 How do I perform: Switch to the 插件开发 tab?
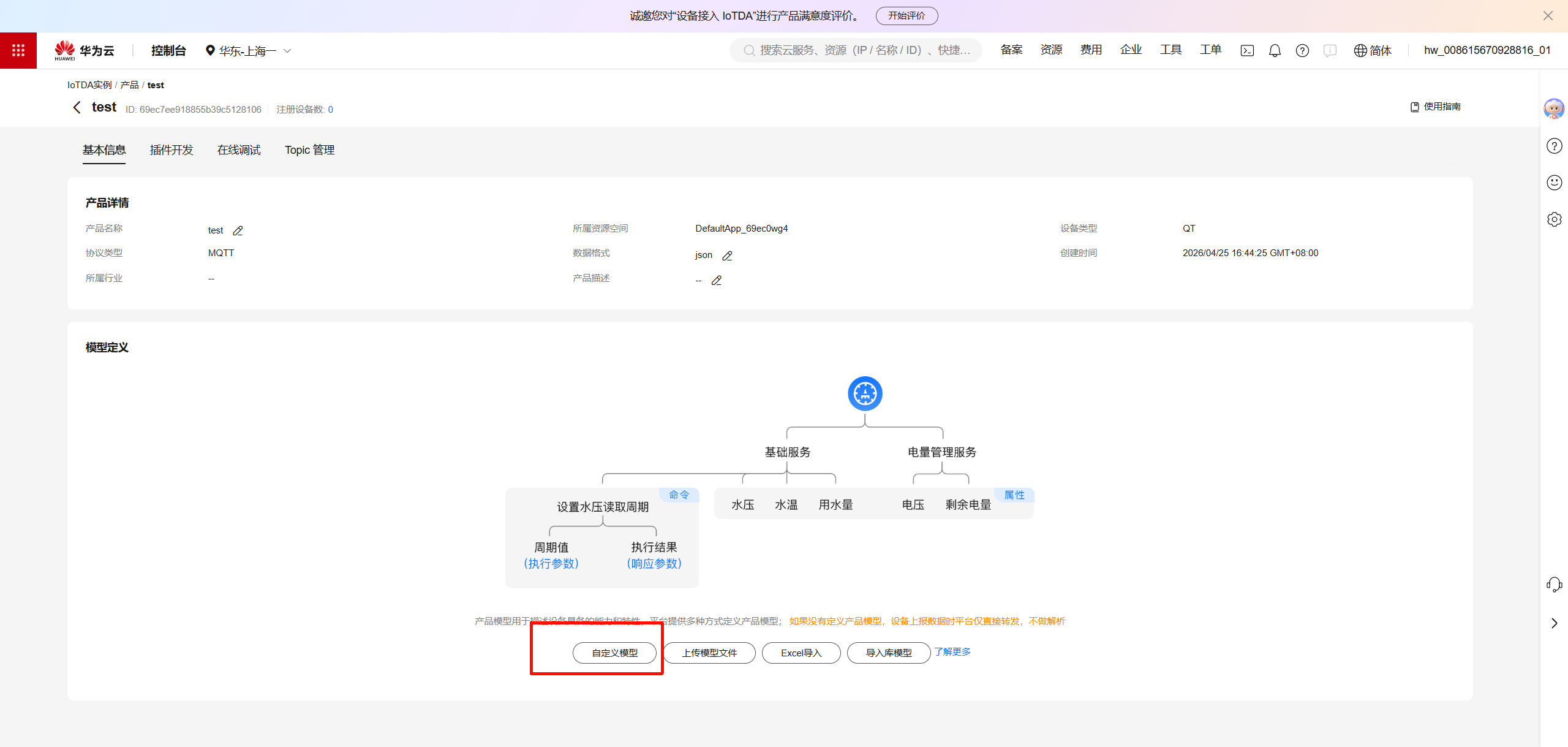click(x=171, y=150)
